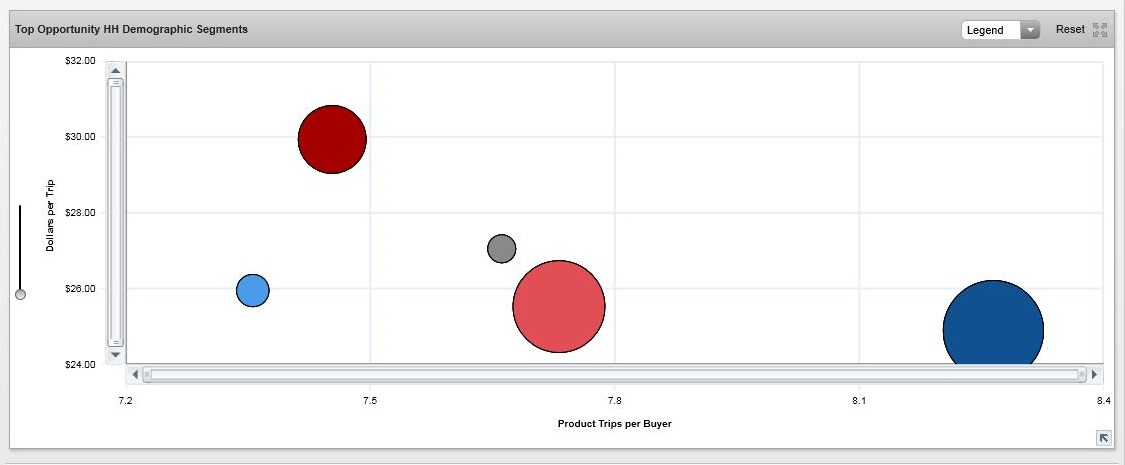Click the horizontal scrollbar left arrow
This screenshot has width=1125, height=465.
pos(135,374)
